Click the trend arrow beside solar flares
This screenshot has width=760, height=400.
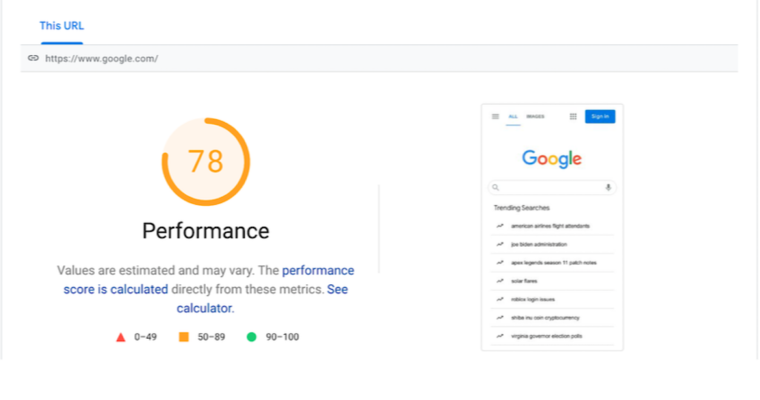point(499,281)
